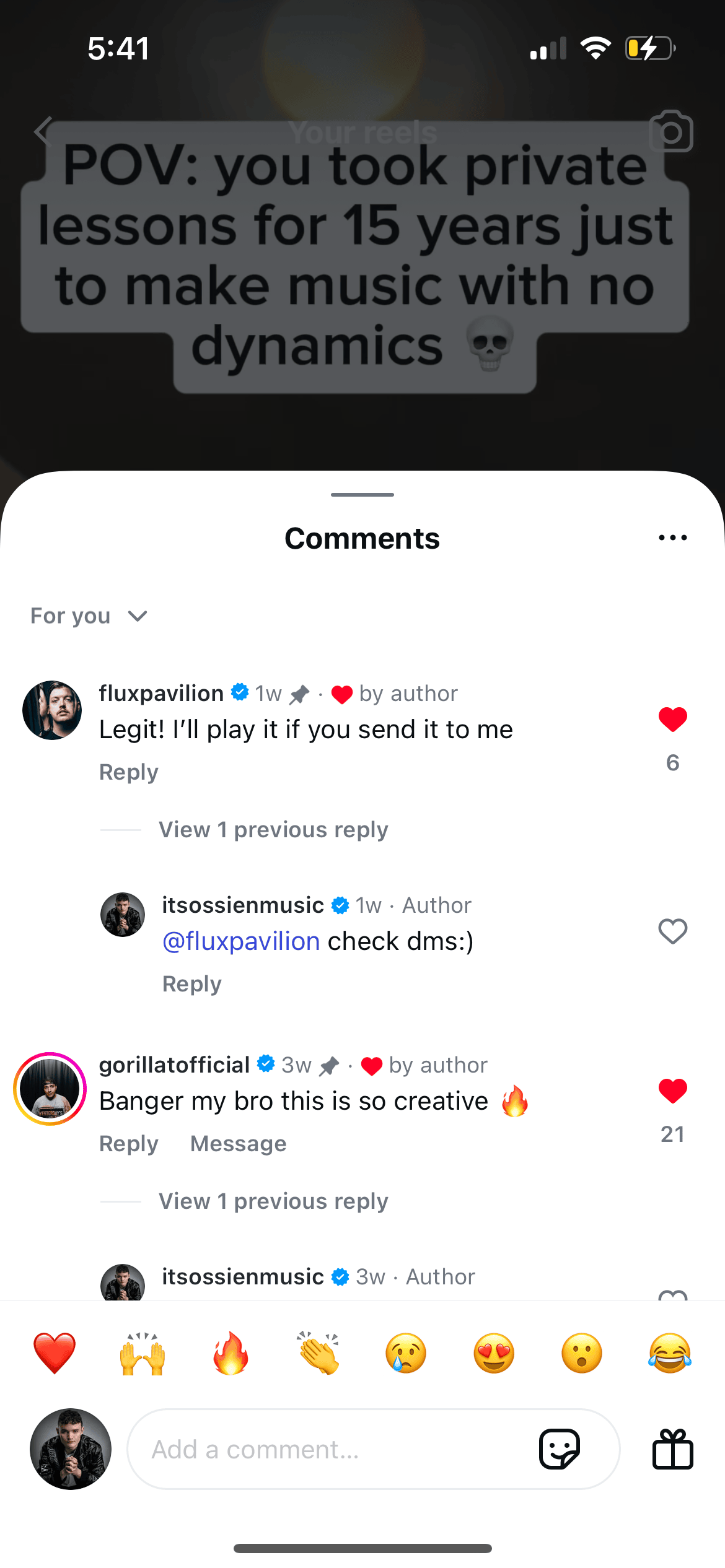Insert the laughing tears emoji reaction
725x1568 pixels.
[x=670, y=1353]
